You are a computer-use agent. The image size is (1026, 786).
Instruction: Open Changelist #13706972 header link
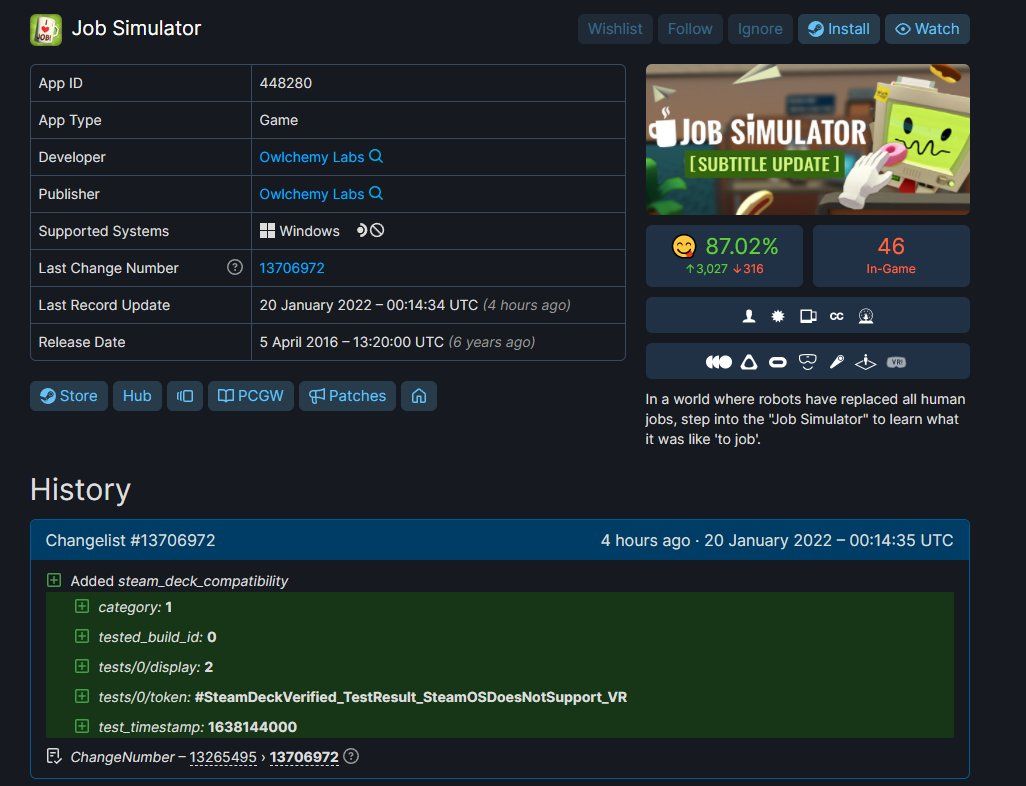[130, 540]
